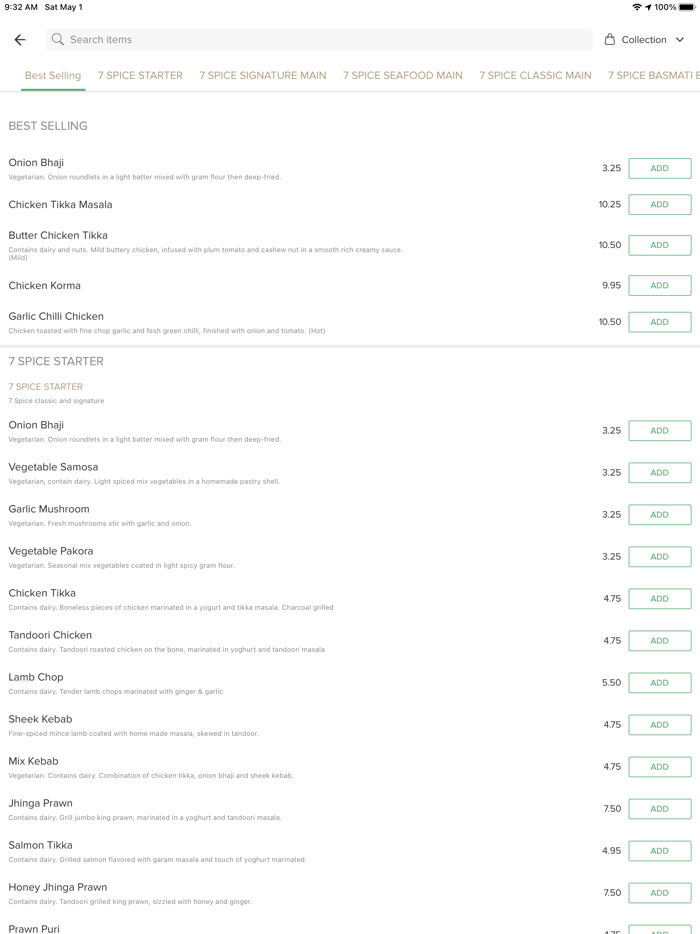Click the search magnifier icon

click(58, 40)
